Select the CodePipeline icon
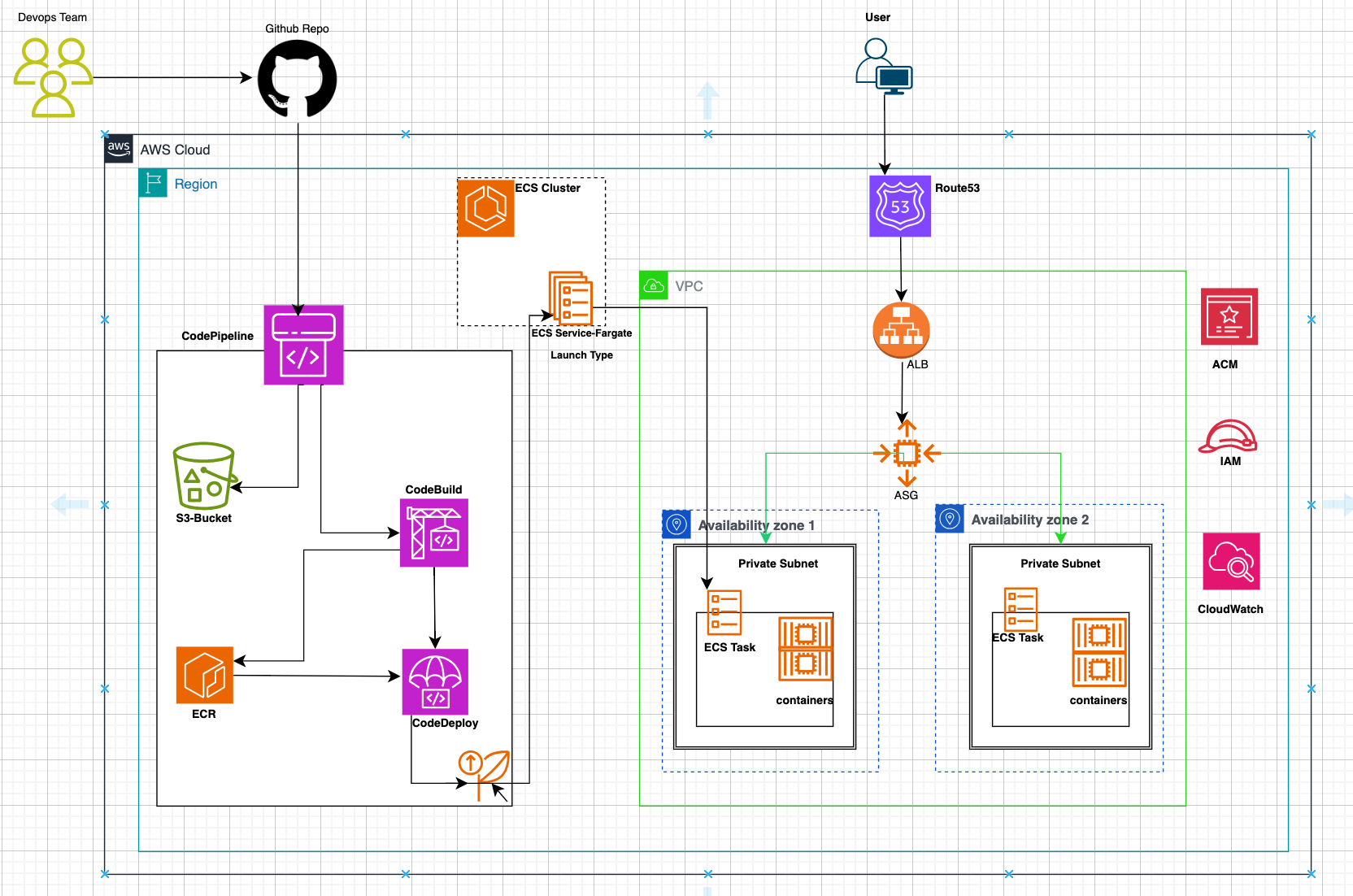The height and width of the screenshot is (896, 1353). coord(303,345)
